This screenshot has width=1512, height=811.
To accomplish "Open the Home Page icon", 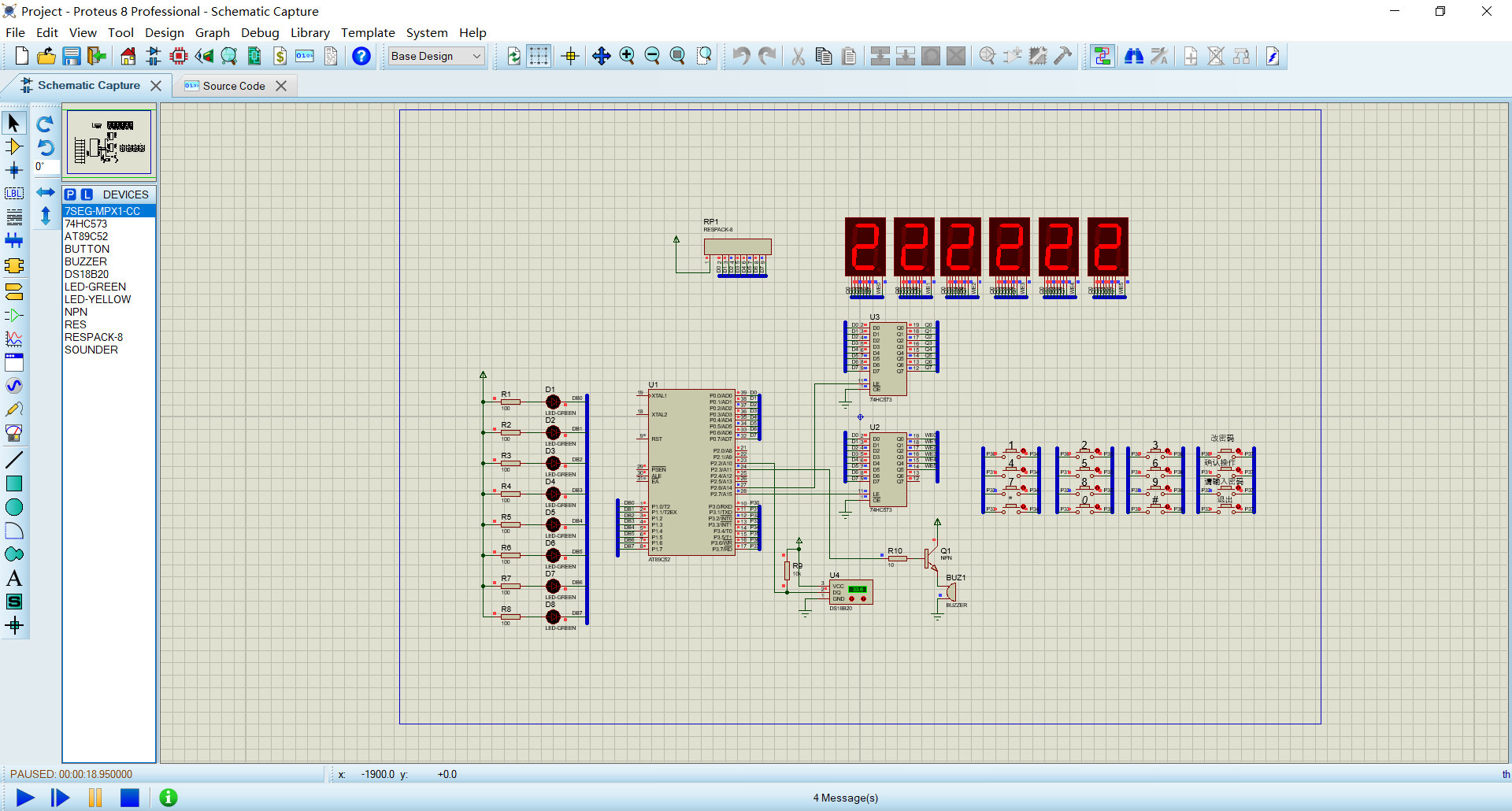I will 128,56.
